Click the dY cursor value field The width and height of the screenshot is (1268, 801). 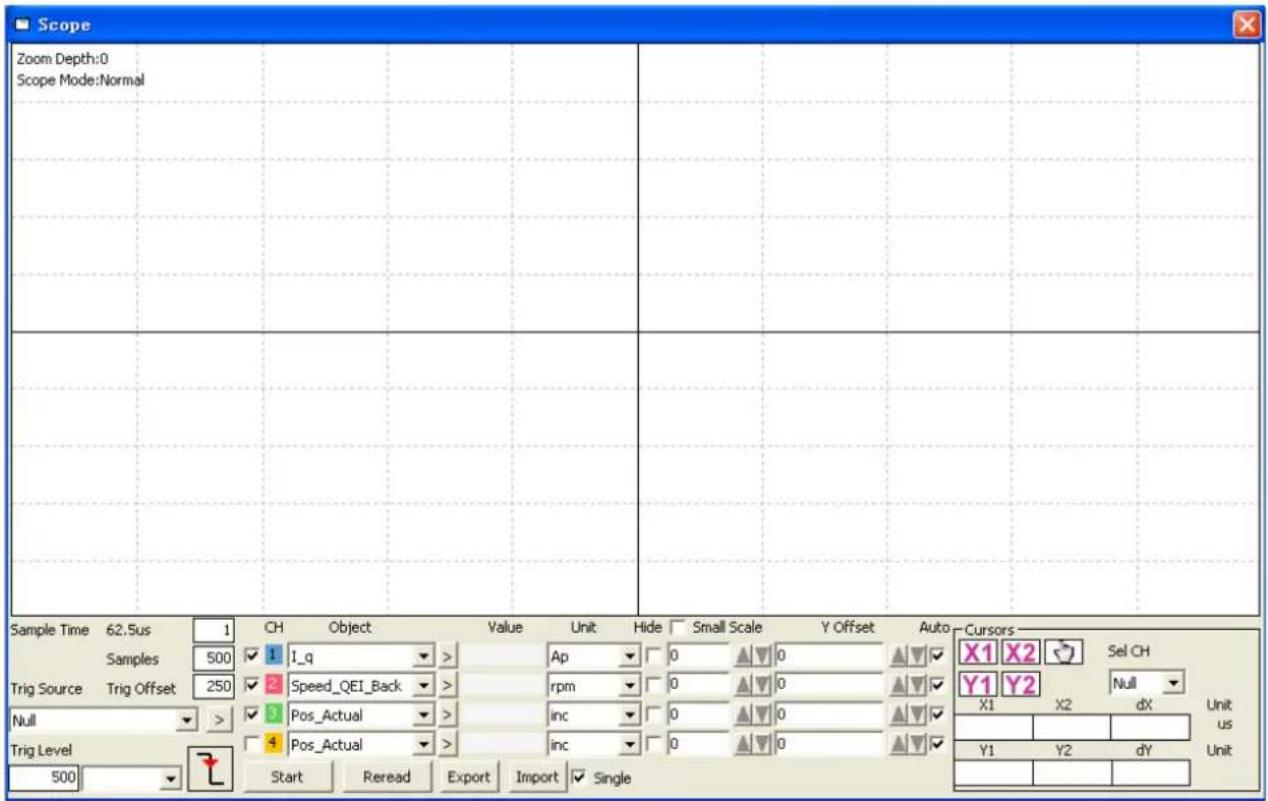click(x=1150, y=772)
